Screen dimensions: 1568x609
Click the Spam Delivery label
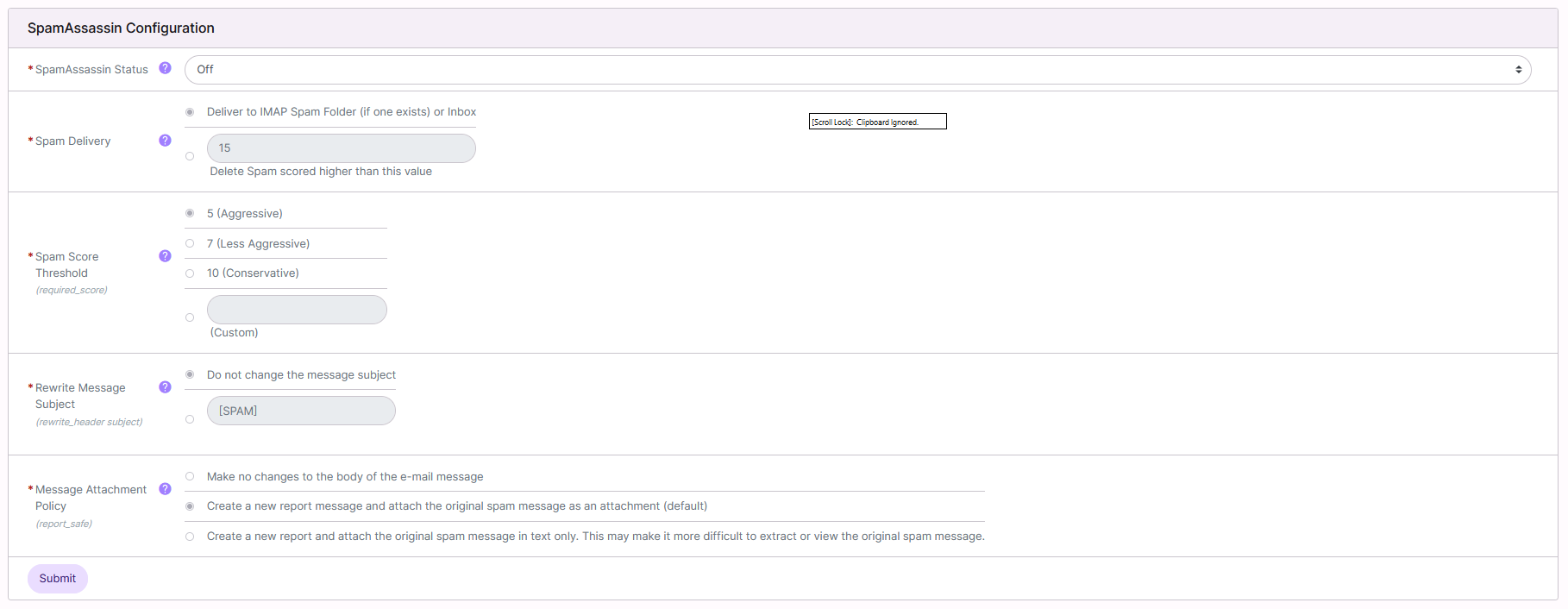(x=72, y=141)
